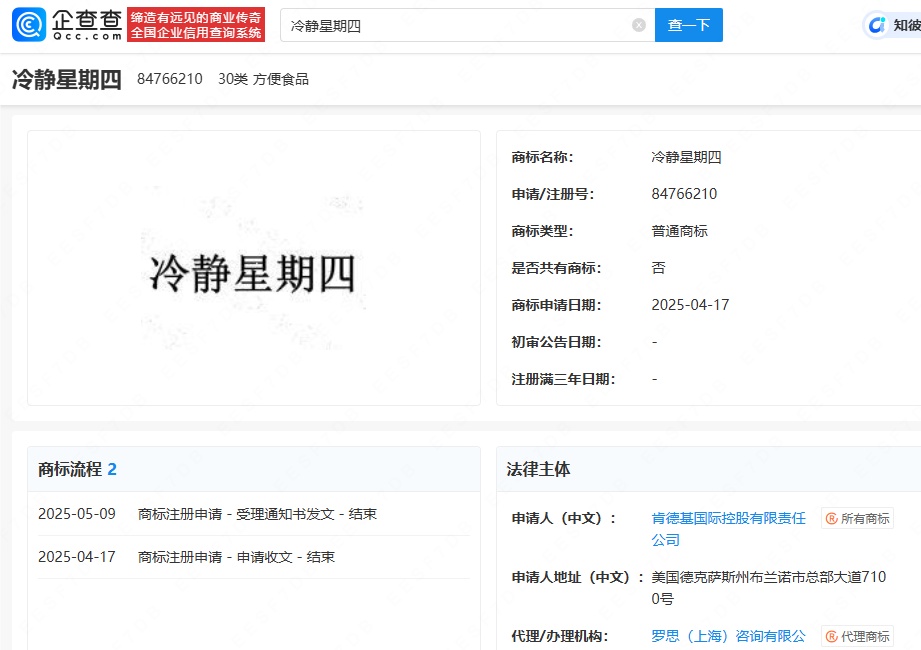The width and height of the screenshot is (921, 650).
Task: Open agency 罗思（上海）咨询有限公司 link
Action: pos(728,636)
